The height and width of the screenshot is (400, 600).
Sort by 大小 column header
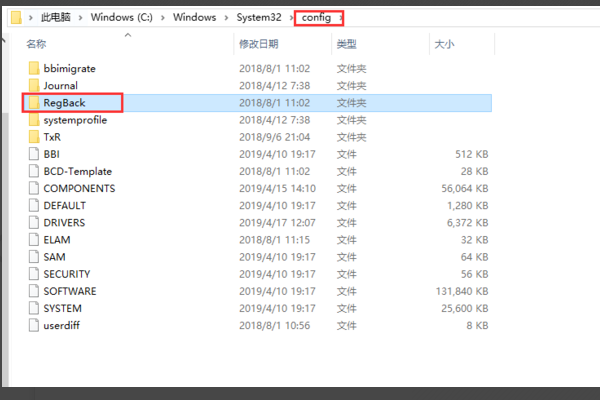(444, 44)
